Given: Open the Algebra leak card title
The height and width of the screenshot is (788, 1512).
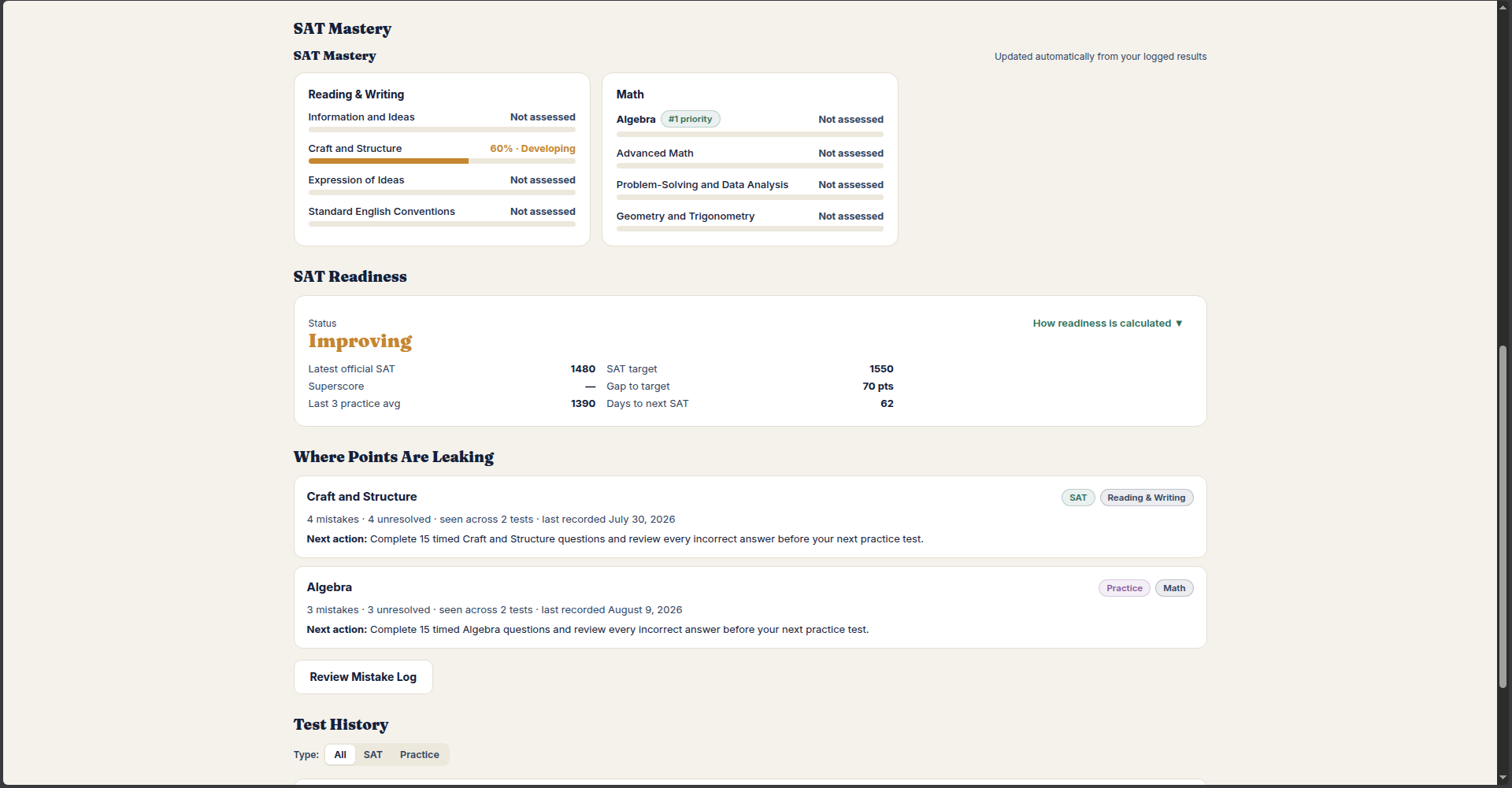Looking at the screenshot, I should tap(329, 587).
